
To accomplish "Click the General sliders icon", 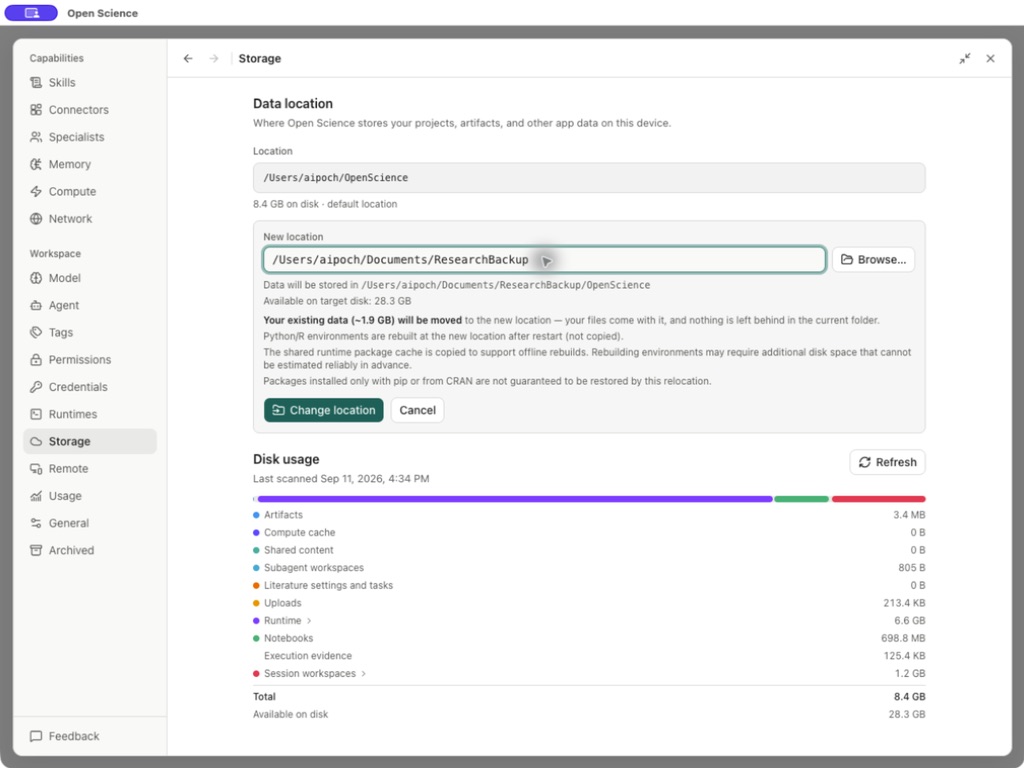I will pos(36,523).
